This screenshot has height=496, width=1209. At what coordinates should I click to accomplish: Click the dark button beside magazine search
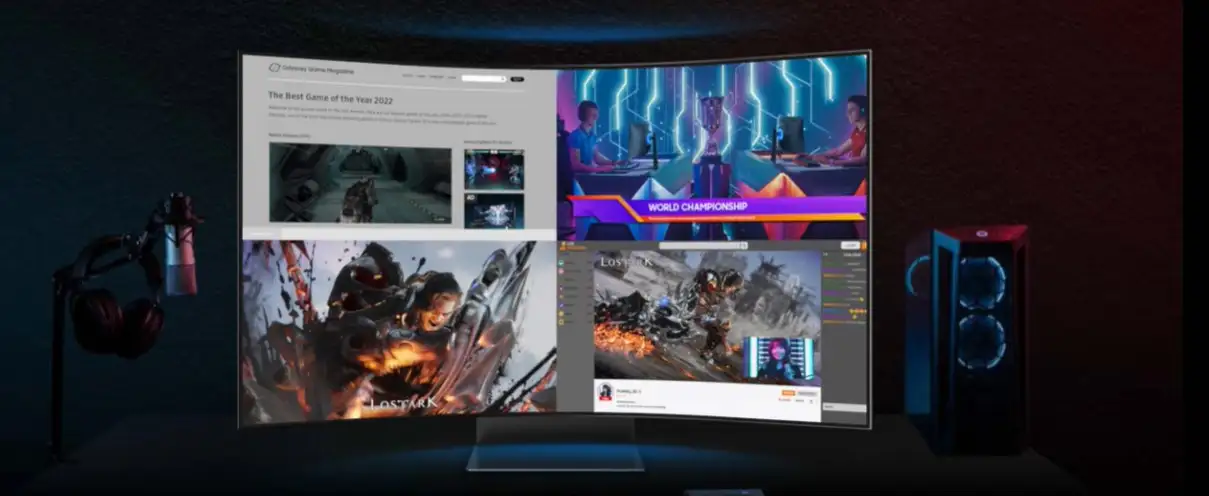pos(517,78)
